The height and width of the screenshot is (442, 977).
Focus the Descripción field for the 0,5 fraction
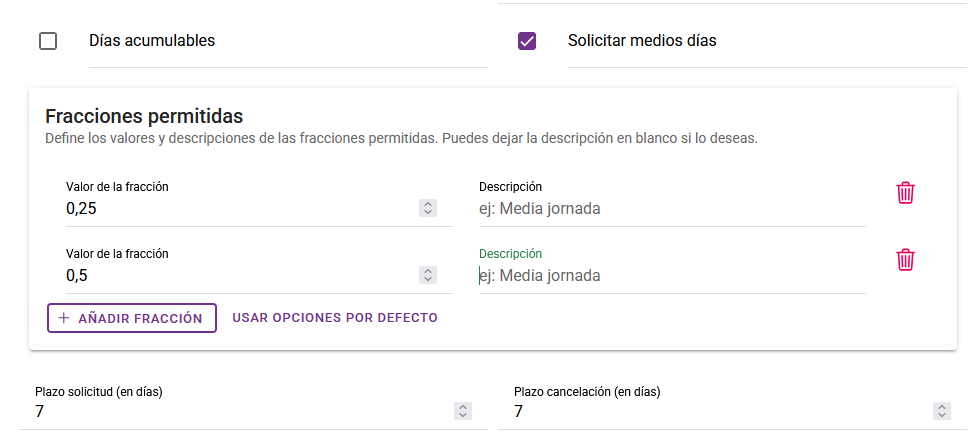pos(670,276)
